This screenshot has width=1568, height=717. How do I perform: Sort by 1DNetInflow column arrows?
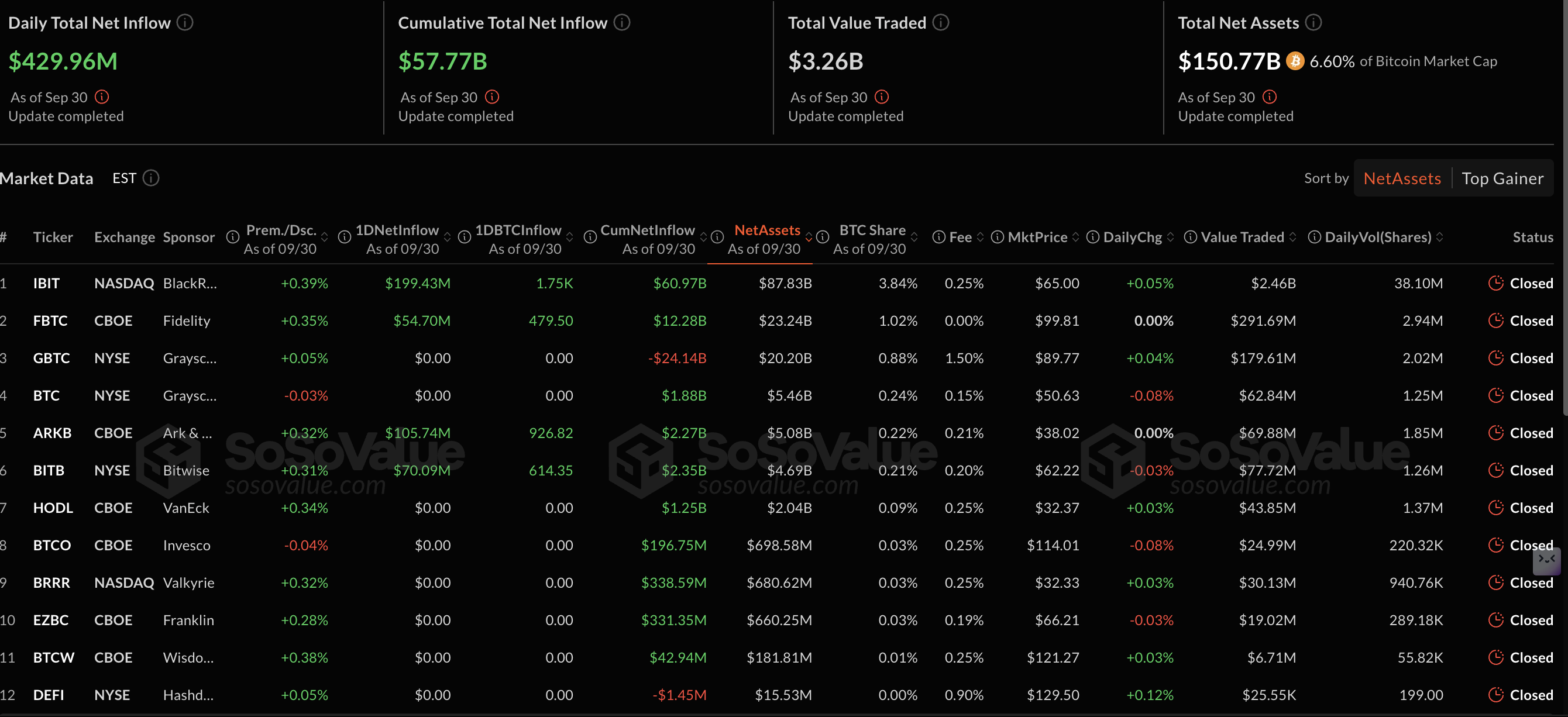(448, 237)
